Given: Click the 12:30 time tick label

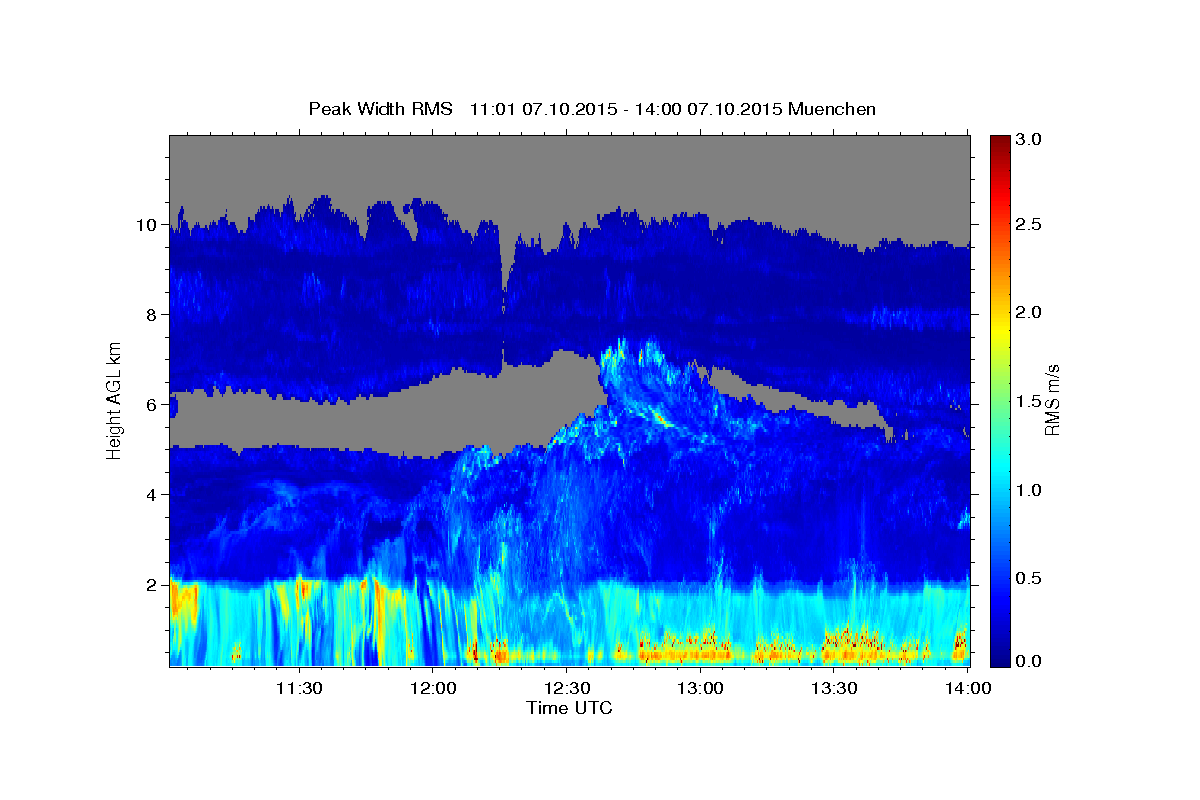Looking at the screenshot, I should 566,688.
